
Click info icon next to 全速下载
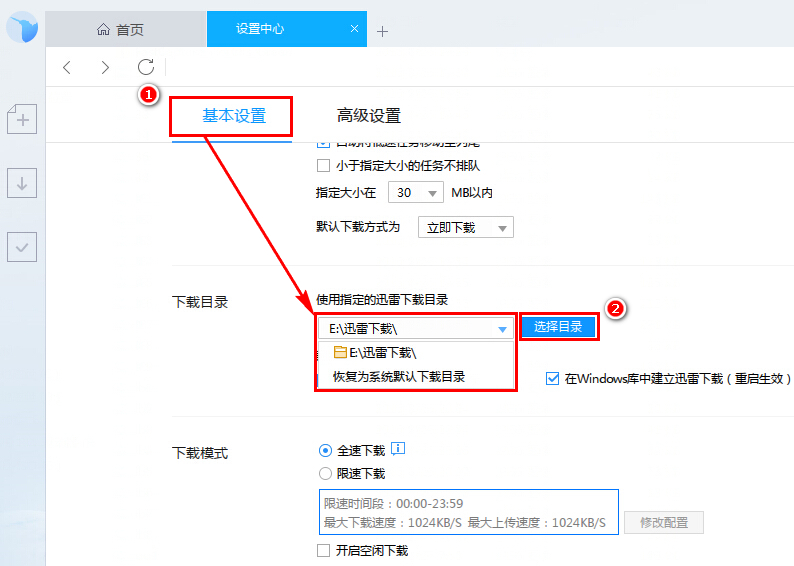pyautogui.click(x=398, y=449)
